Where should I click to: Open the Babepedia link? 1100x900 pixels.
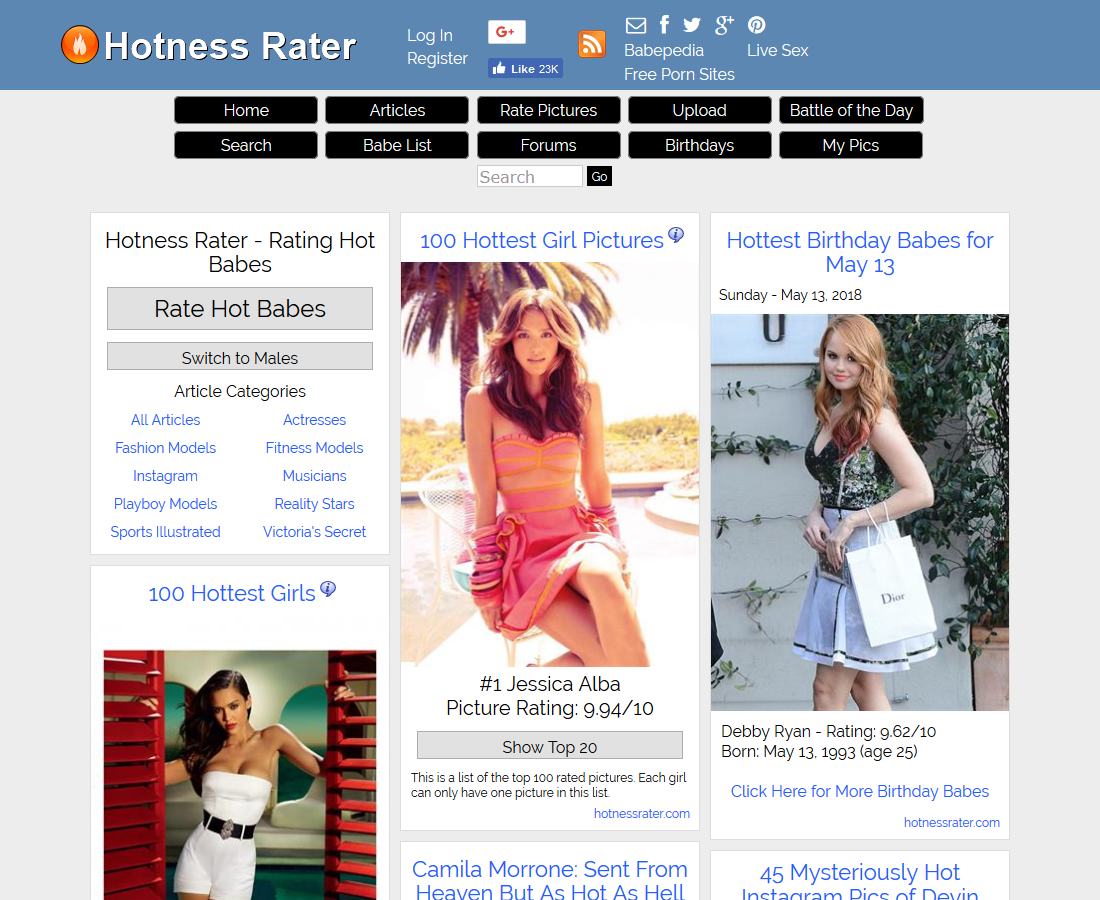click(x=664, y=51)
